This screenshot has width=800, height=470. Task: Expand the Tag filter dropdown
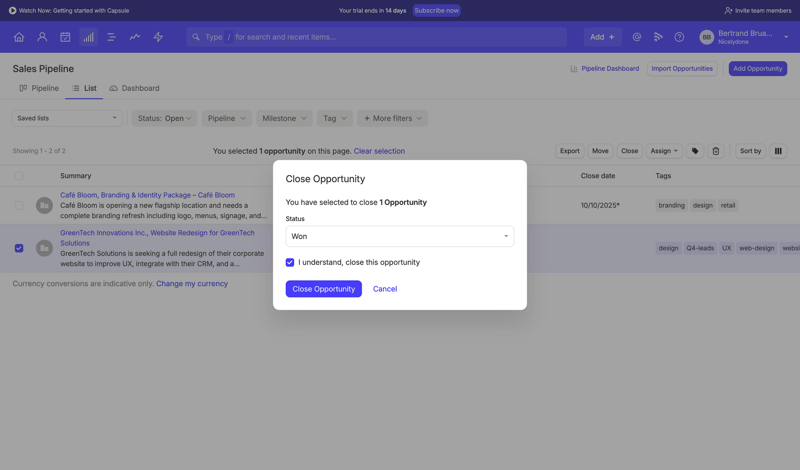coord(335,118)
